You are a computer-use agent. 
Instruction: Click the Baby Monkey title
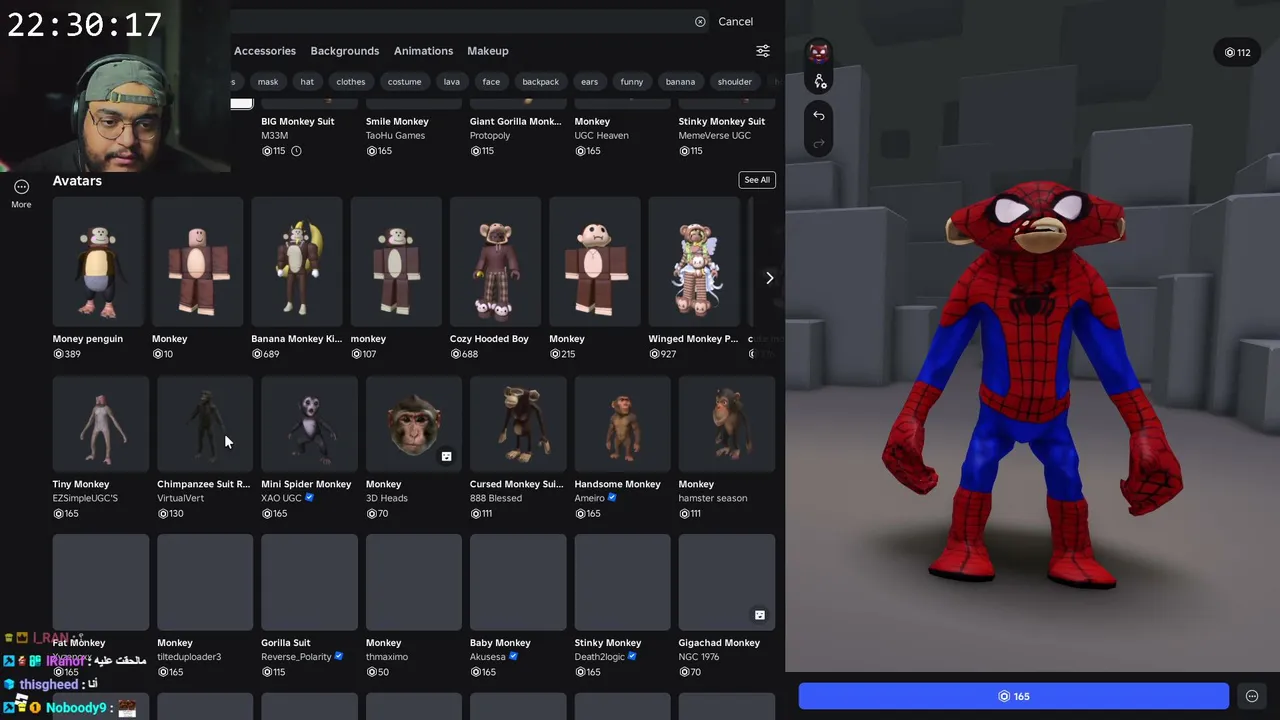pos(500,643)
